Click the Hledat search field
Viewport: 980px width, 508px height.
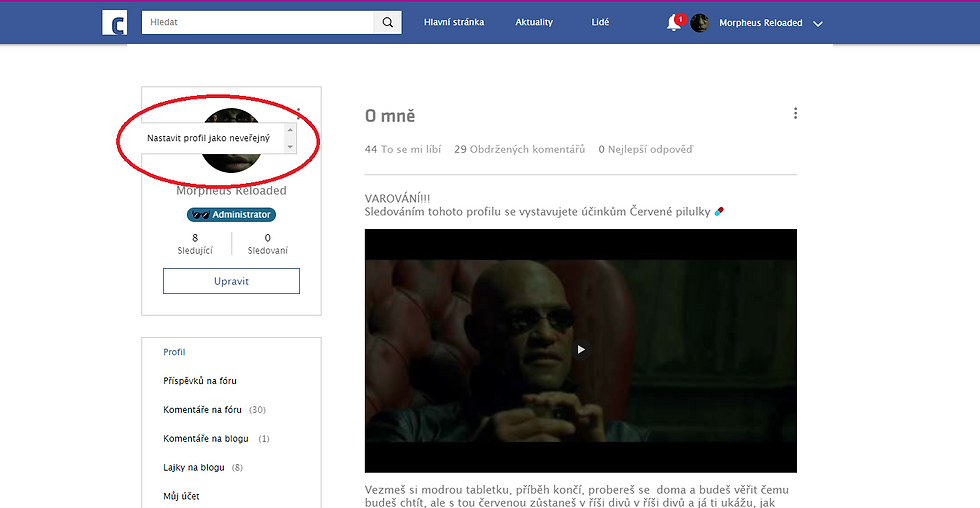point(258,22)
